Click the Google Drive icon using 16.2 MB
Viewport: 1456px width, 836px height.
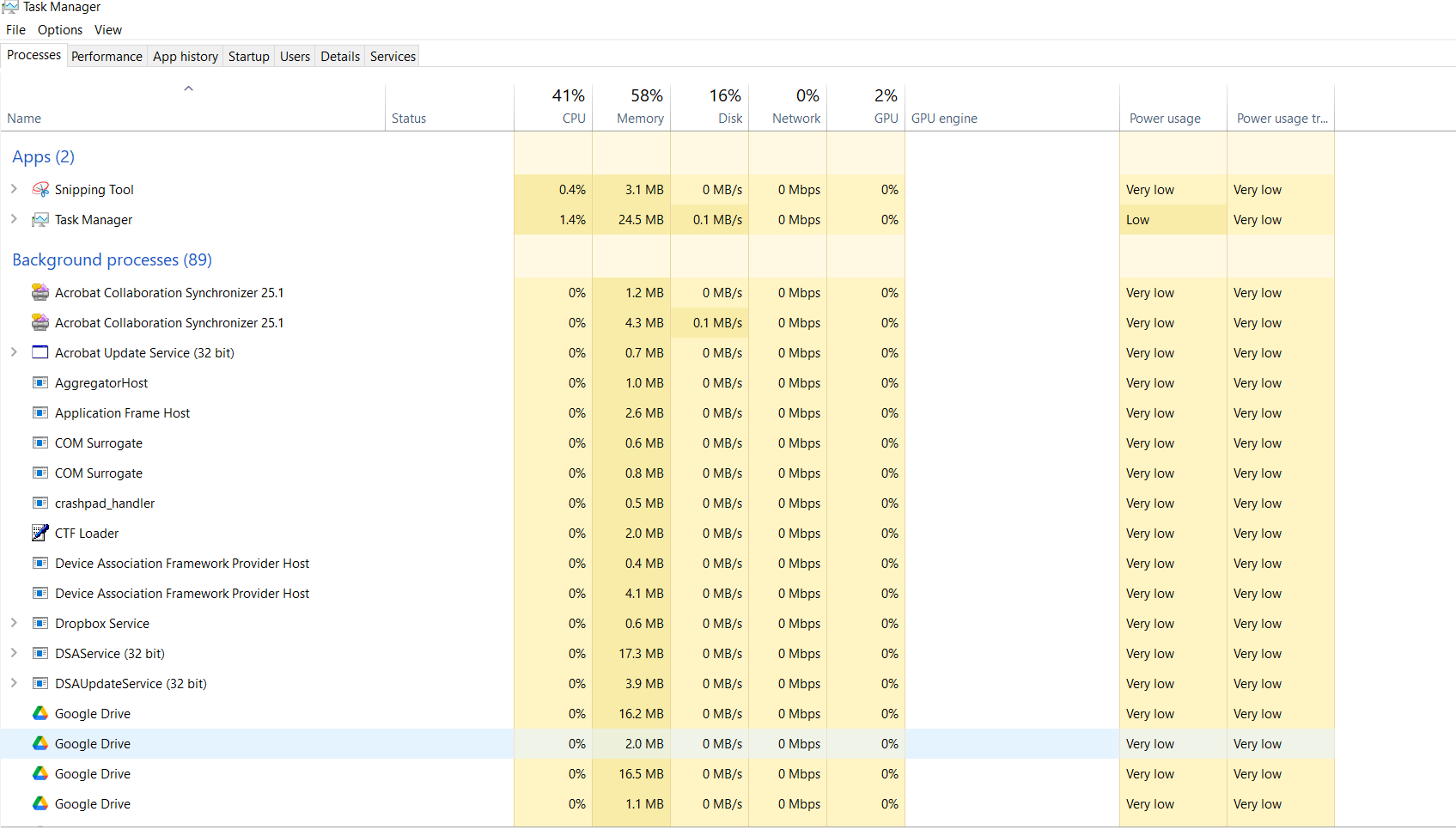tap(40, 713)
